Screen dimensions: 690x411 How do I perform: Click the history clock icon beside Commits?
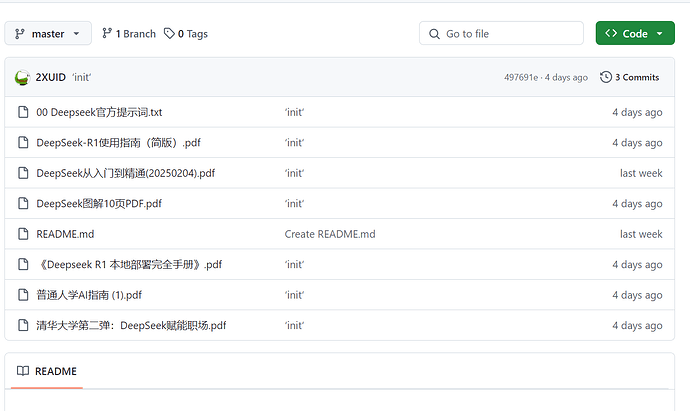coord(606,77)
